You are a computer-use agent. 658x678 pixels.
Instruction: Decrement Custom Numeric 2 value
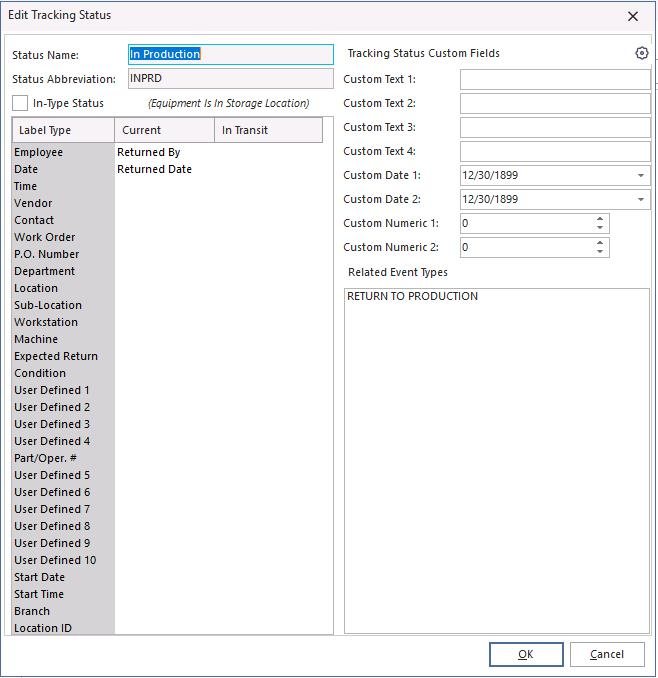(x=600, y=252)
